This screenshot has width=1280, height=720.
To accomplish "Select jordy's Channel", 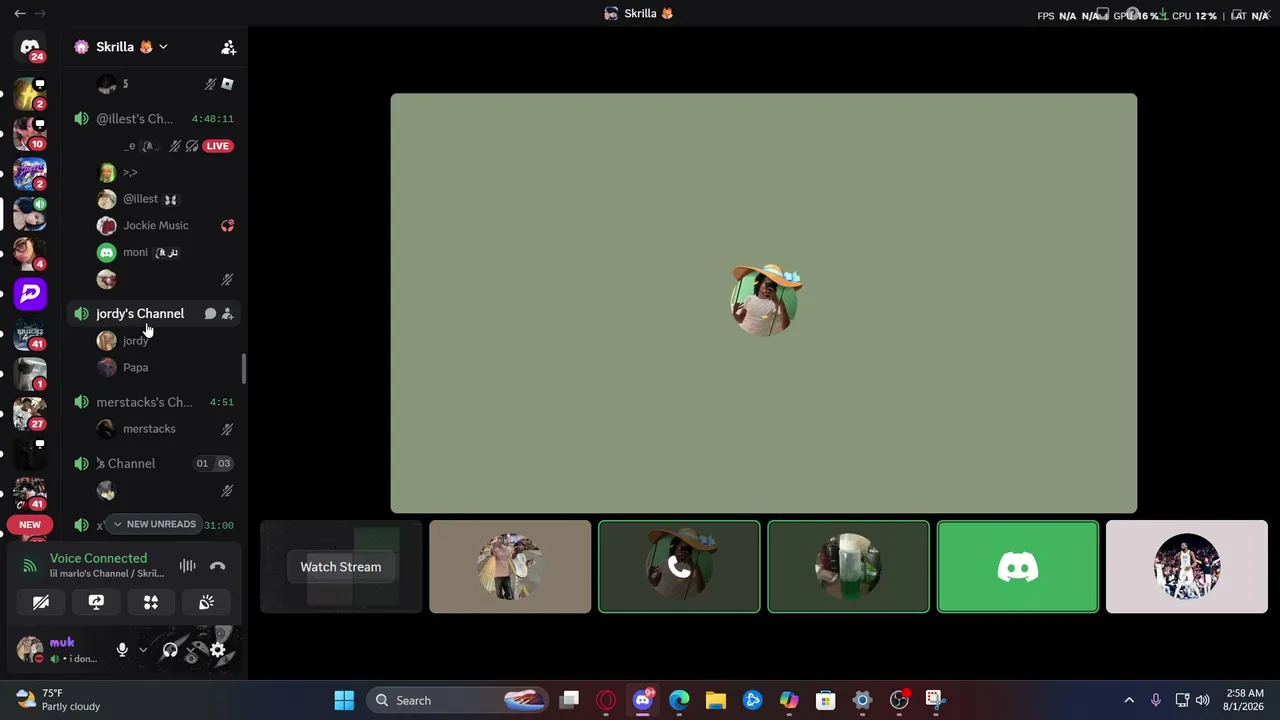I will (155, 314).
